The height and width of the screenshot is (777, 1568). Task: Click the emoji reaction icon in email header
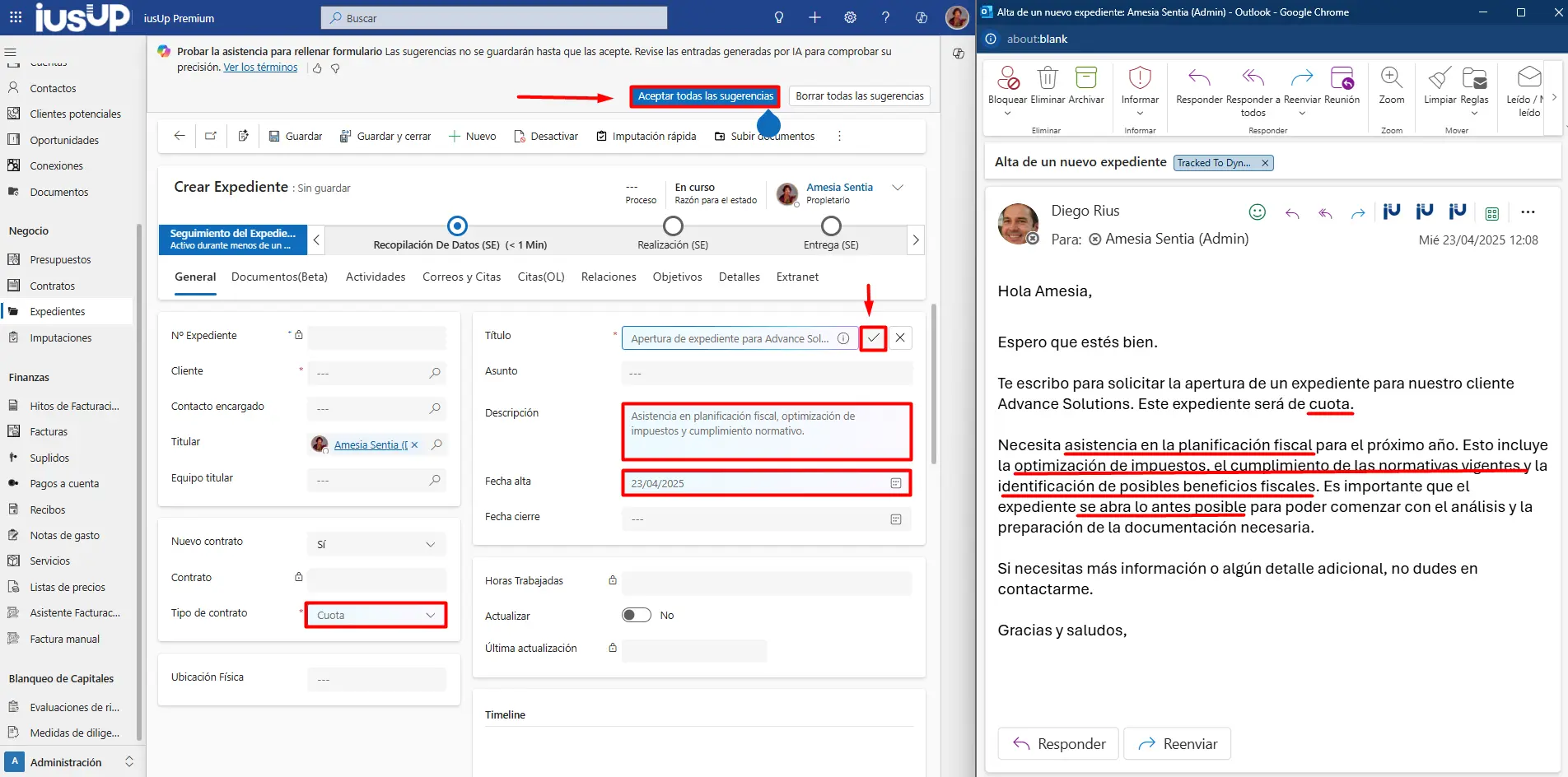(x=1257, y=212)
